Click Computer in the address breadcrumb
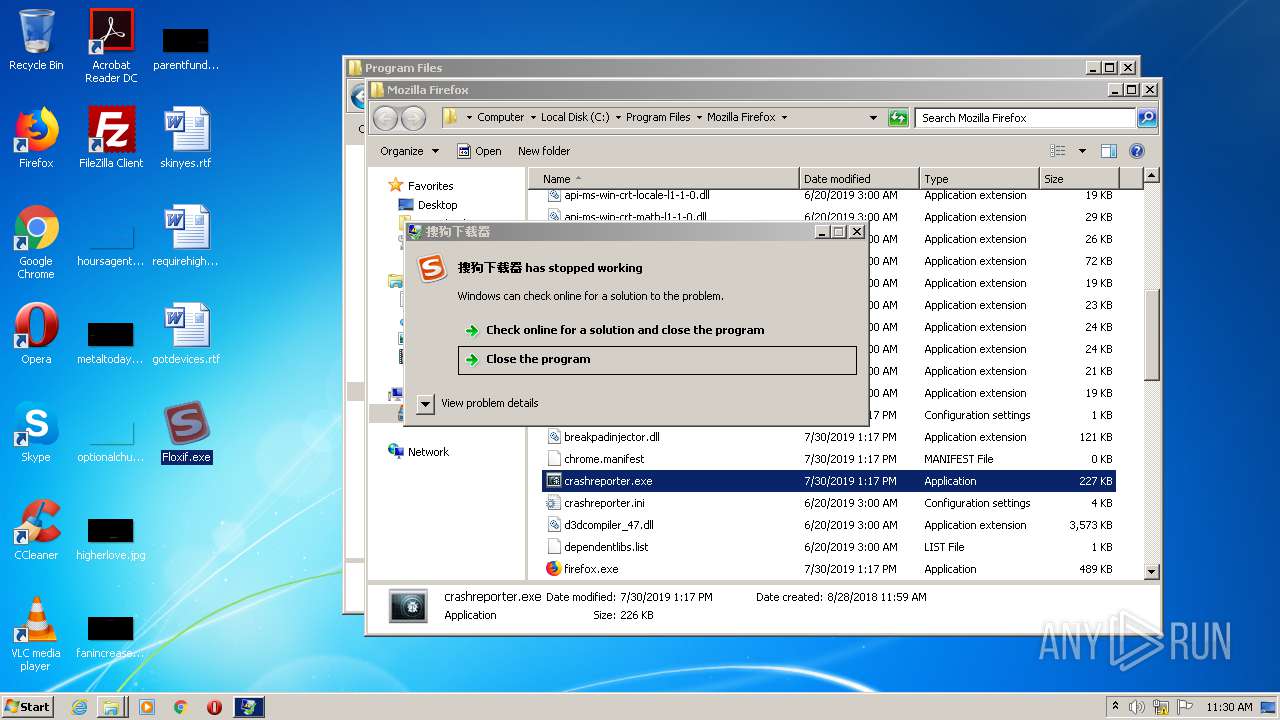The width and height of the screenshot is (1280, 720). coord(500,117)
